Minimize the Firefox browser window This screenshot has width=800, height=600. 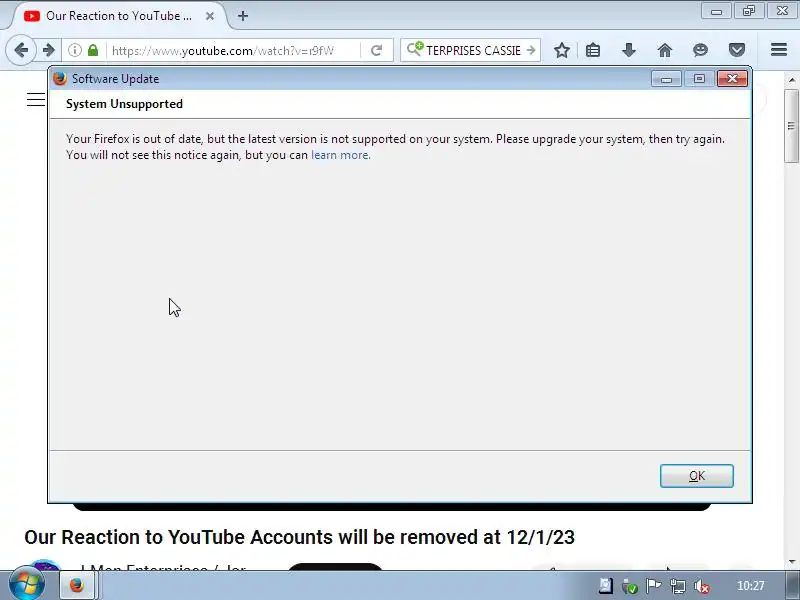716,11
